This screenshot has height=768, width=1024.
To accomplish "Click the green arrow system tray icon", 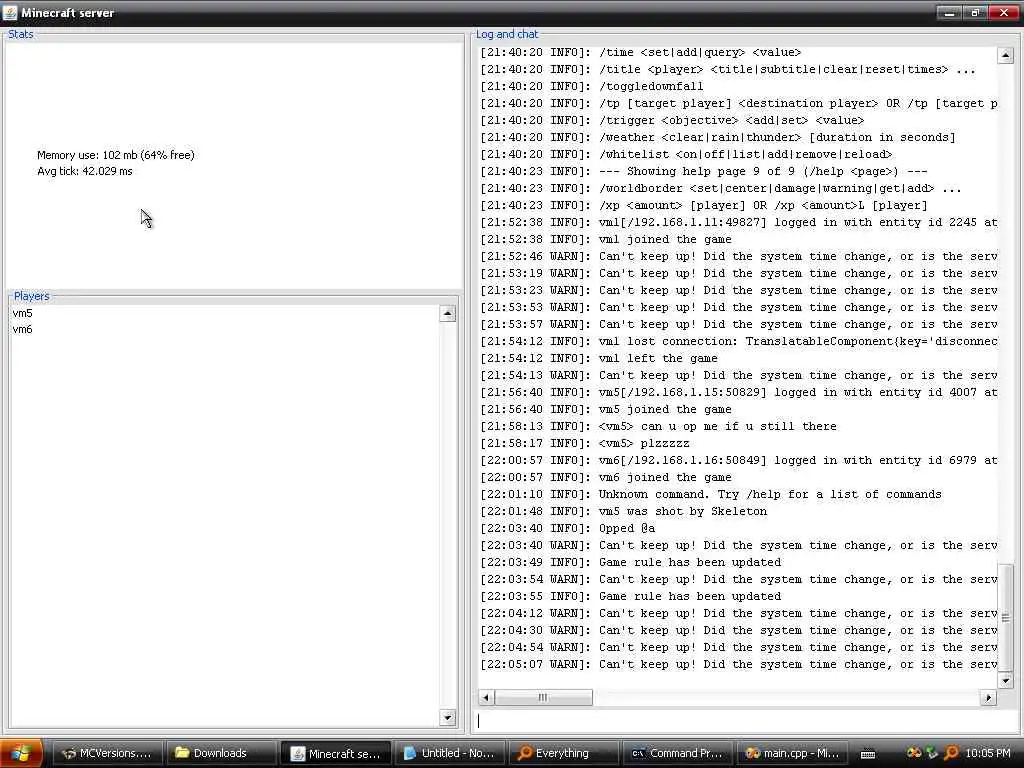I will 933,753.
